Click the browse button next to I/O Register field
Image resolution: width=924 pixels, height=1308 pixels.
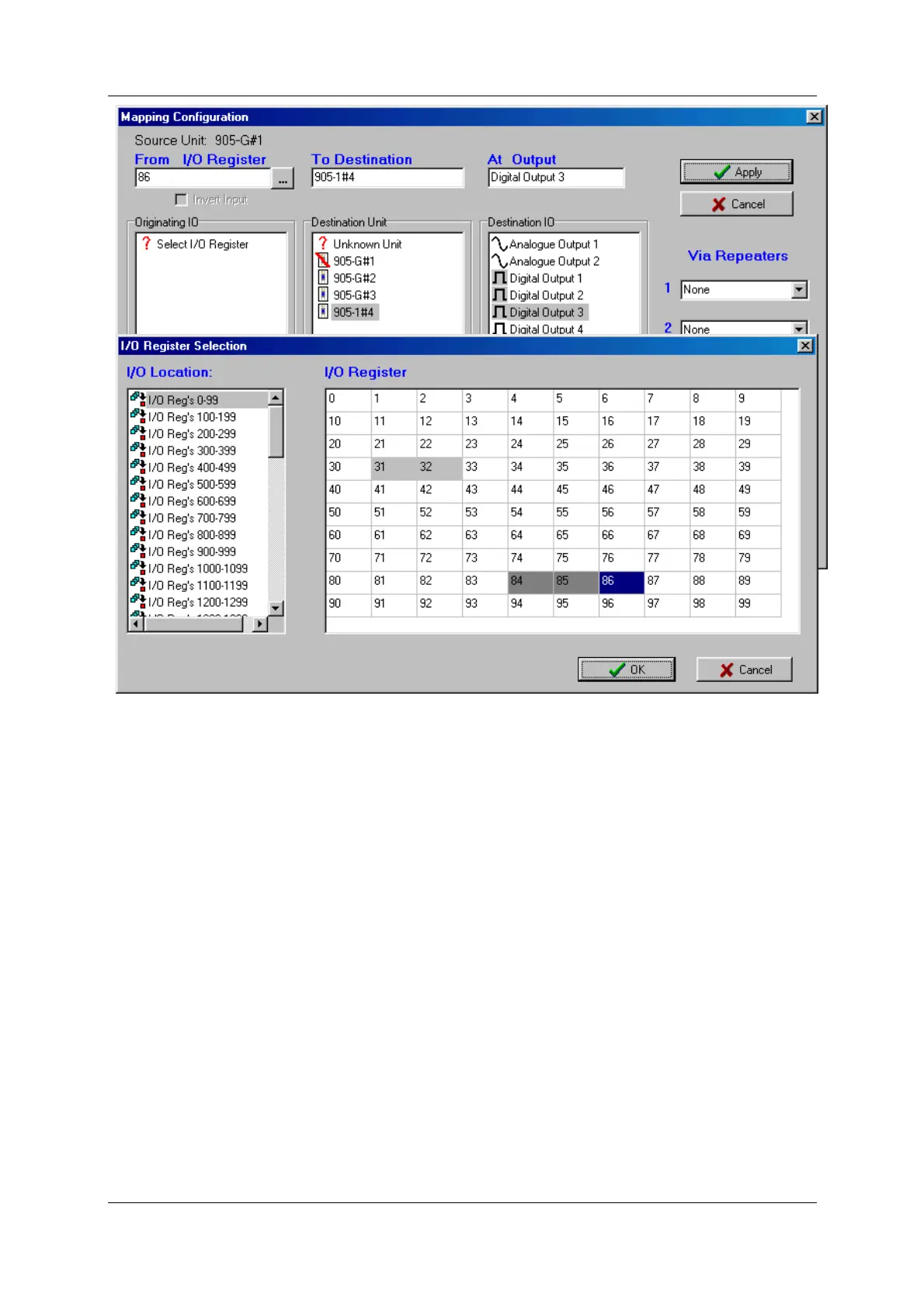click(283, 179)
